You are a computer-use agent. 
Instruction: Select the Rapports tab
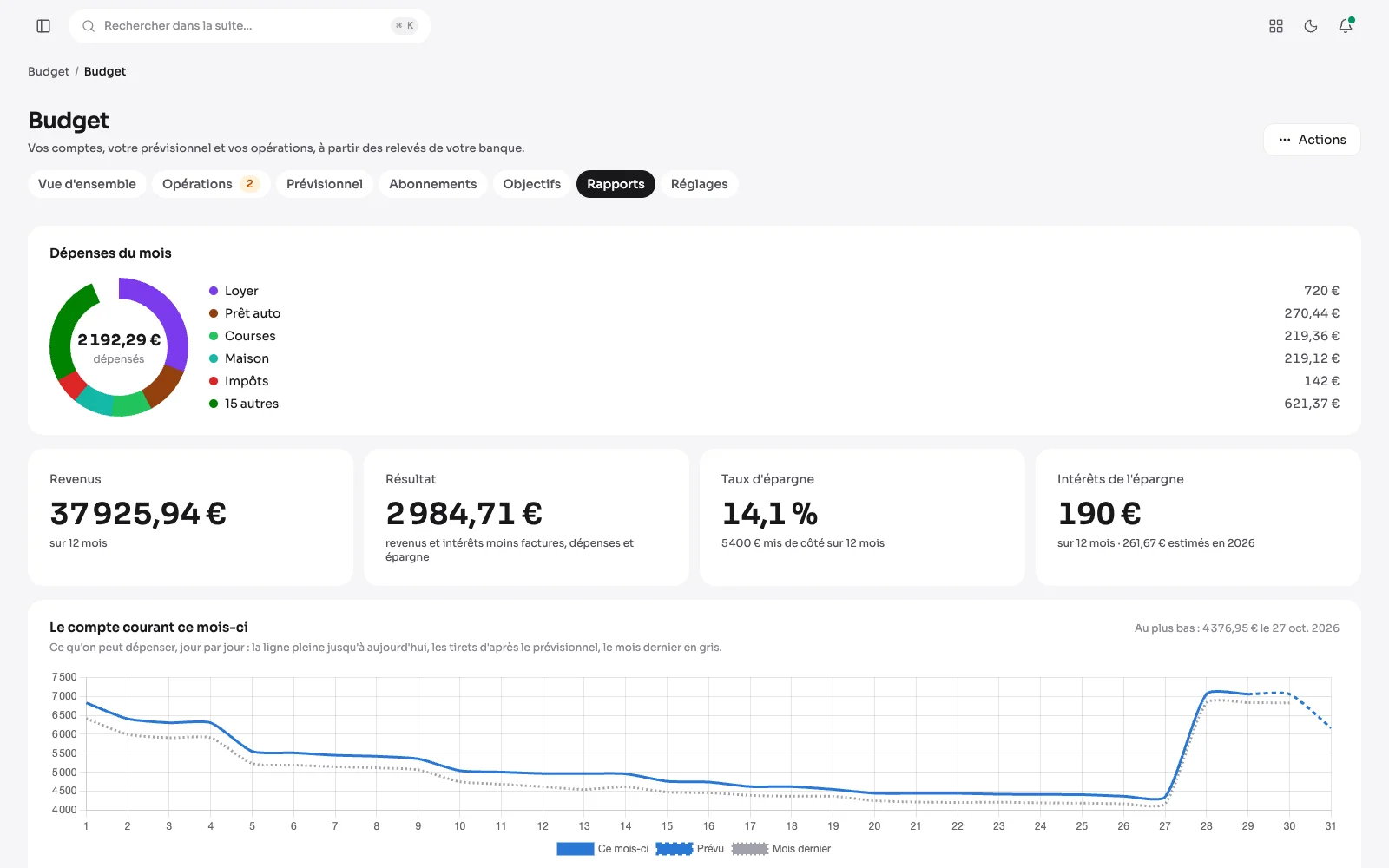[616, 184]
